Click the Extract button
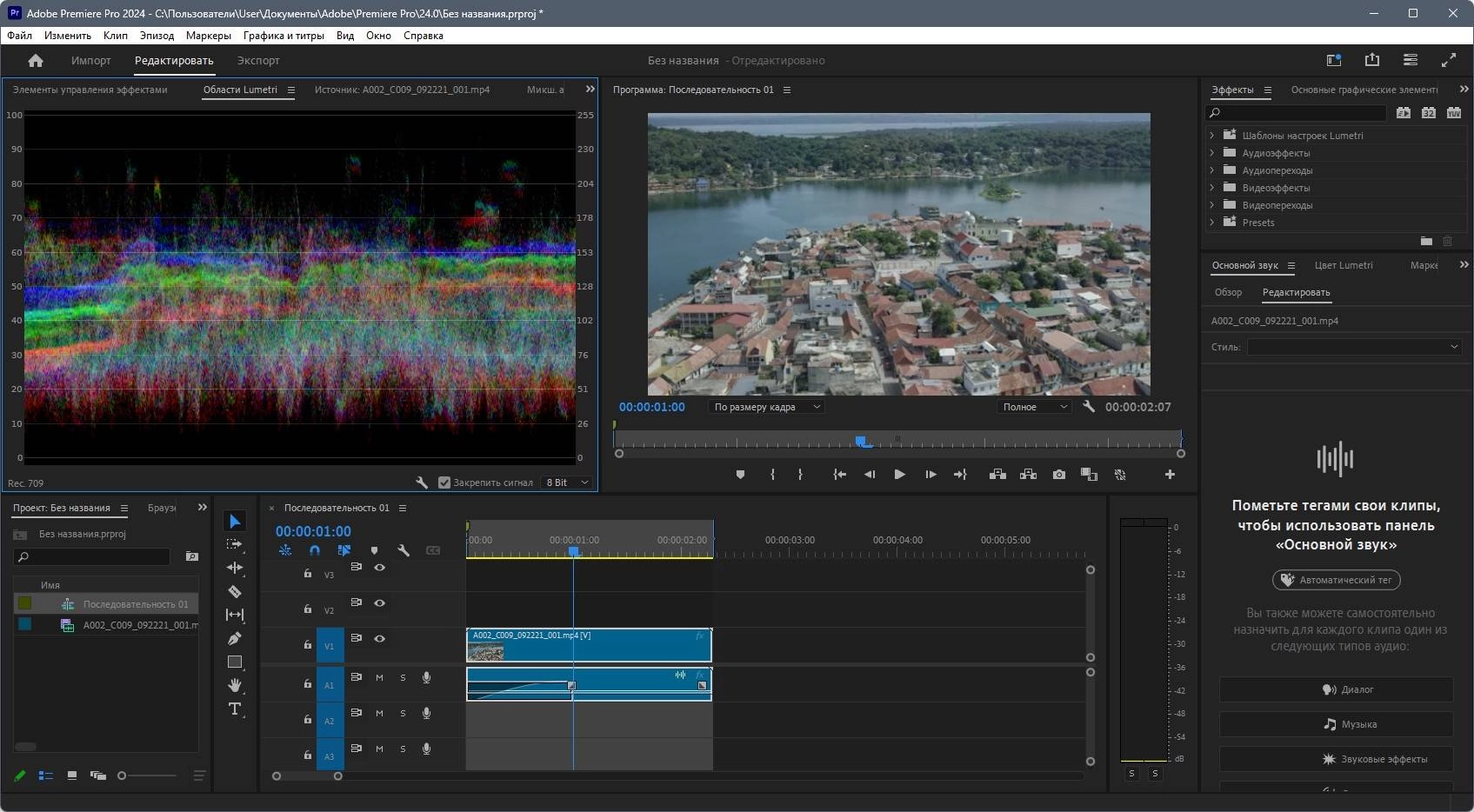The image size is (1474, 812). pos(1028,475)
